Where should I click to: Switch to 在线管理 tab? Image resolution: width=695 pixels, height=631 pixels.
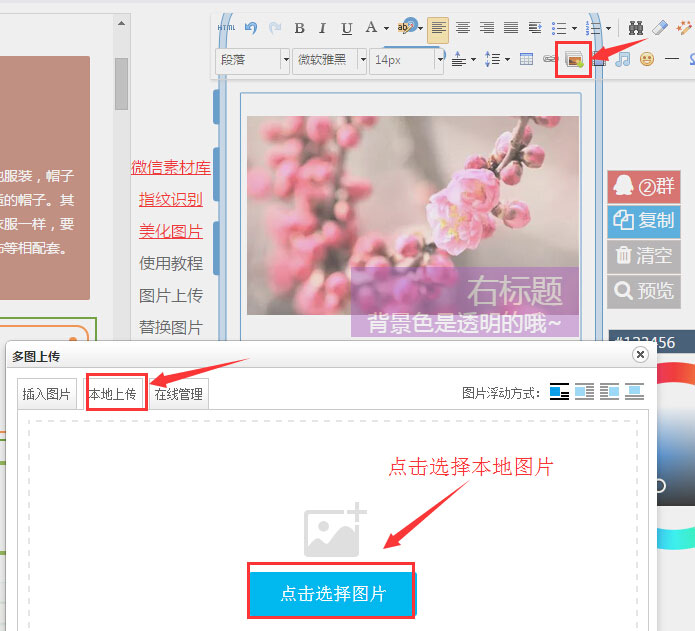tap(178, 394)
